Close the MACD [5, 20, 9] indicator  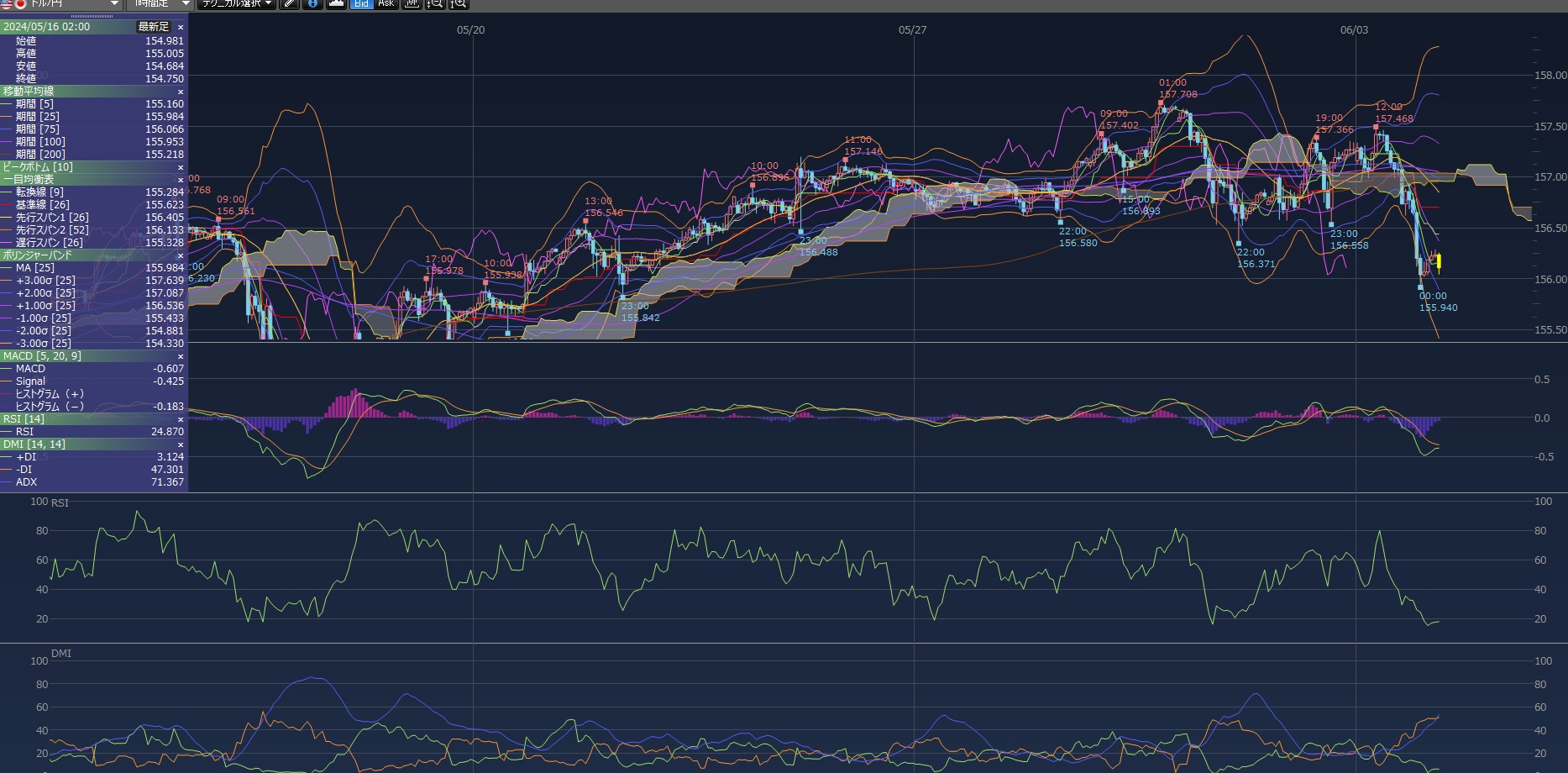181,356
